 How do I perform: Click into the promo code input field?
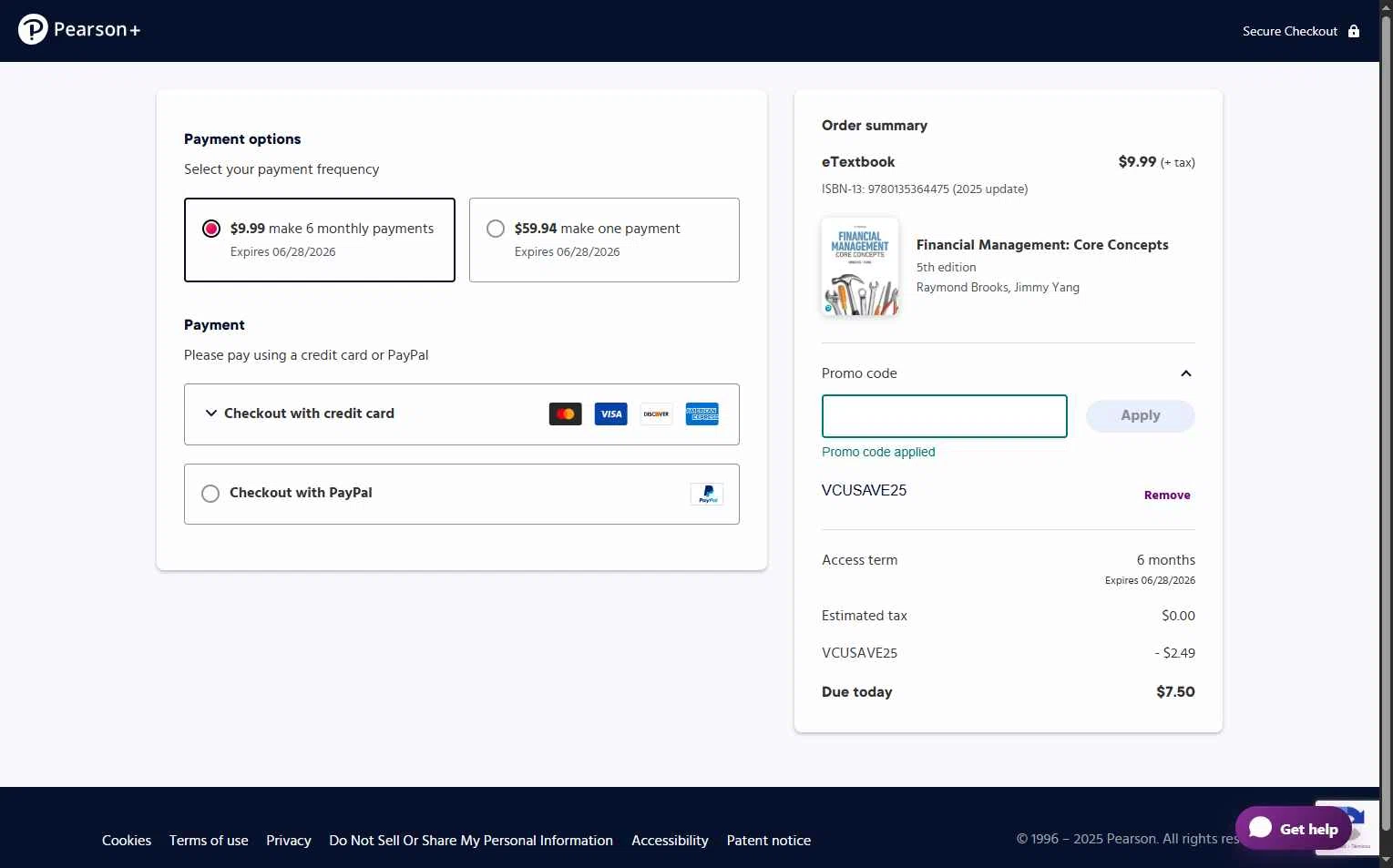[x=945, y=416]
